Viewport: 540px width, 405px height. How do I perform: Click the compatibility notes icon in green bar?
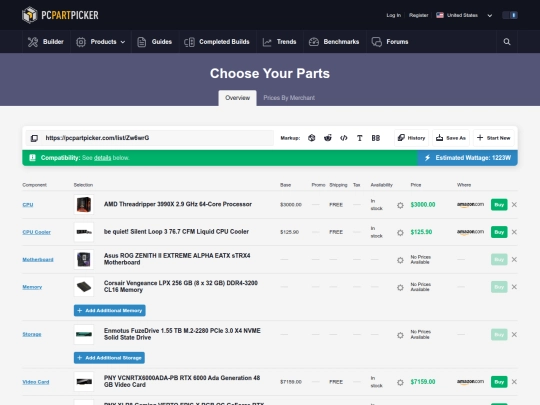click(32, 158)
